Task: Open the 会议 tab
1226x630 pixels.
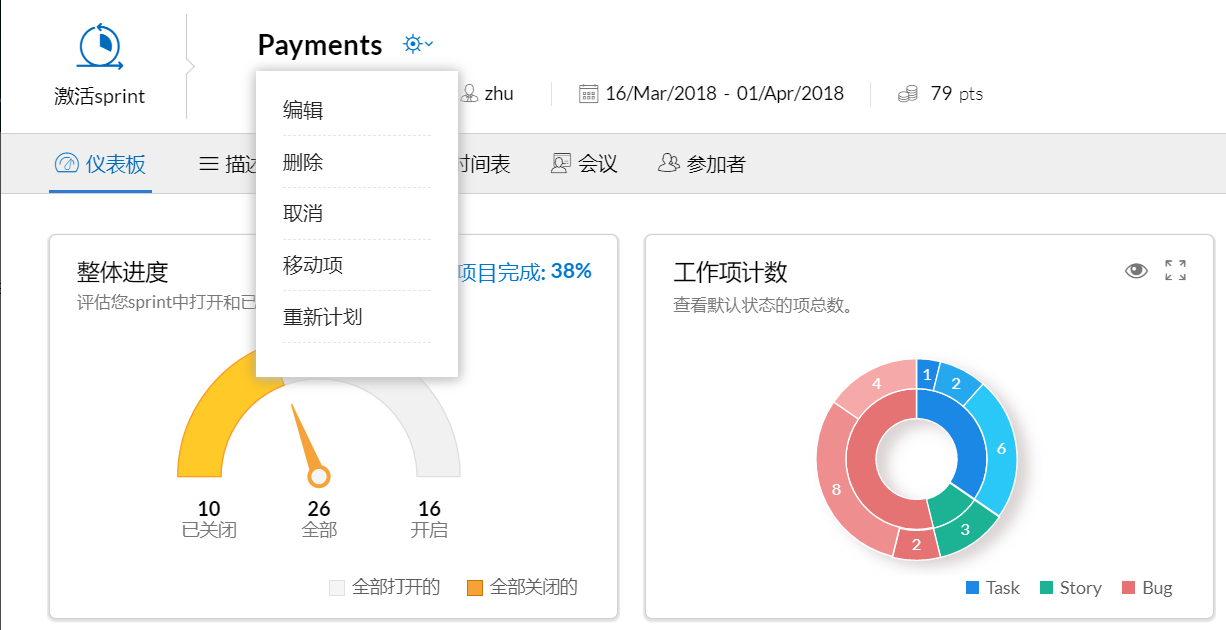Action: pos(584,164)
